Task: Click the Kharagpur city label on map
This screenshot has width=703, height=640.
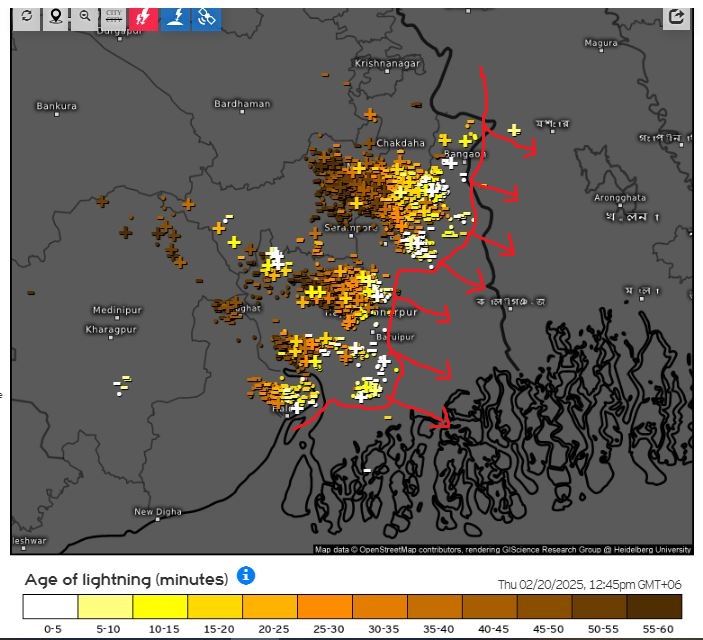Action: [109, 329]
